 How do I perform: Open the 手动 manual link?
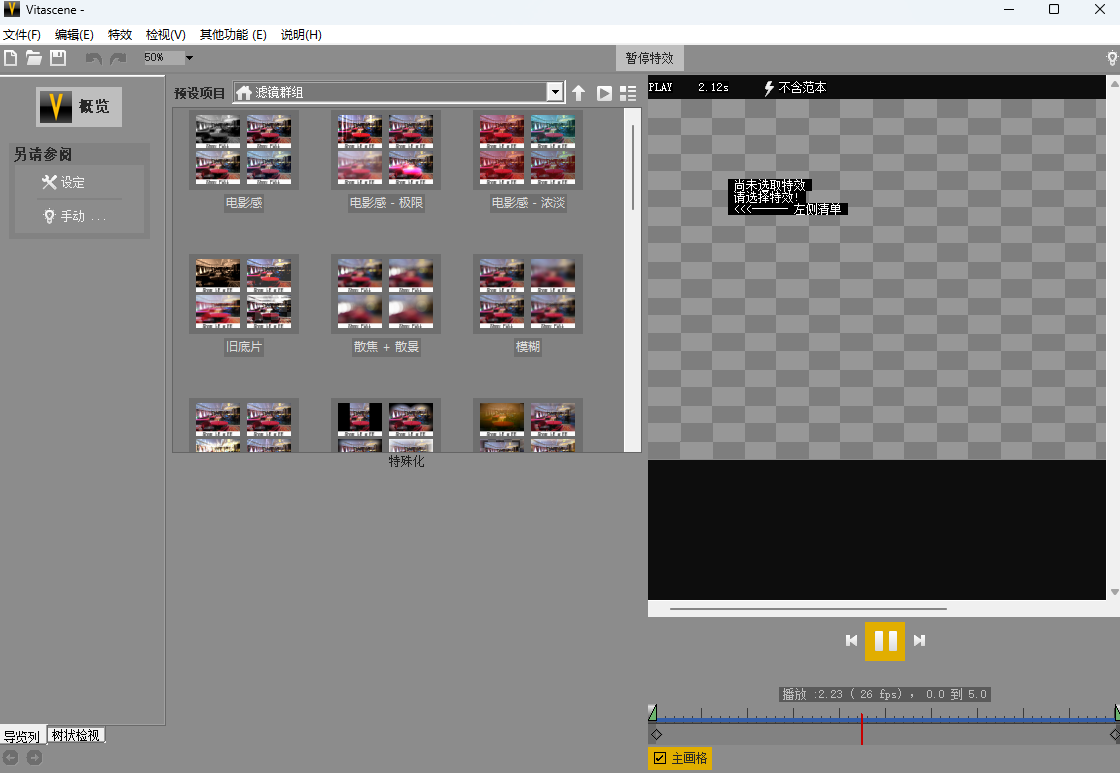click(x=74, y=216)
